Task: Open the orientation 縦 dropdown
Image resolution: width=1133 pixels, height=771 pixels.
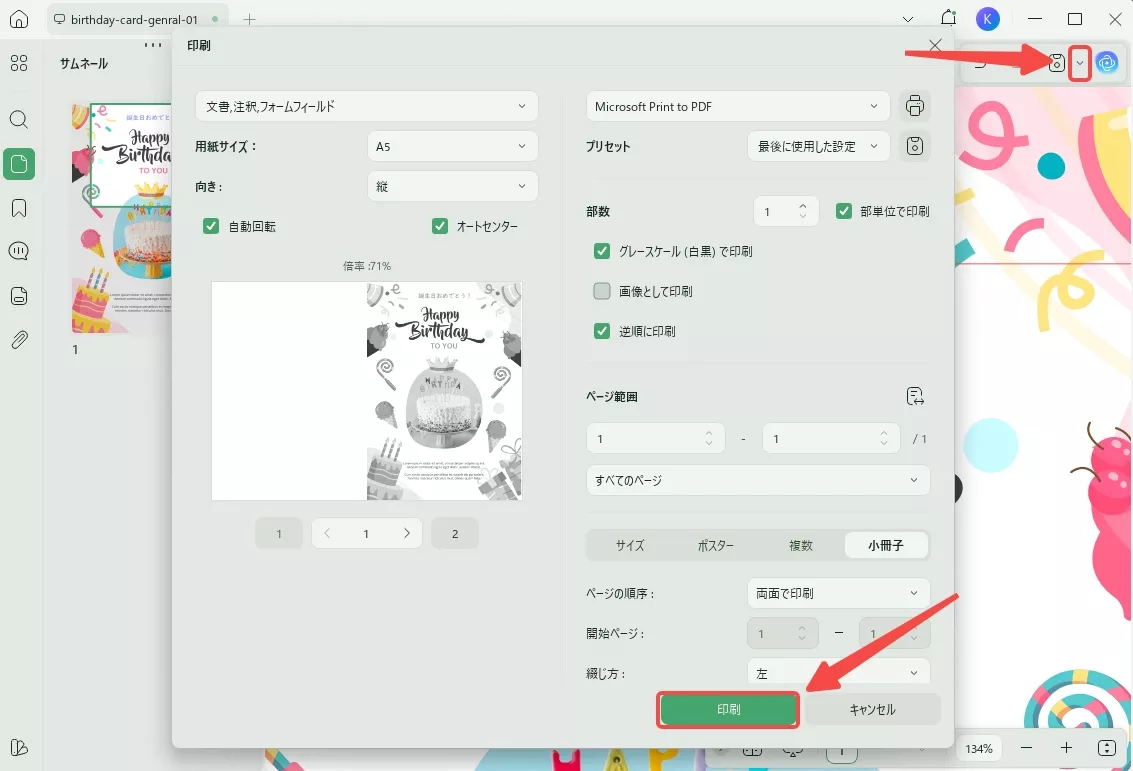Action: click(x=452, y=186)
